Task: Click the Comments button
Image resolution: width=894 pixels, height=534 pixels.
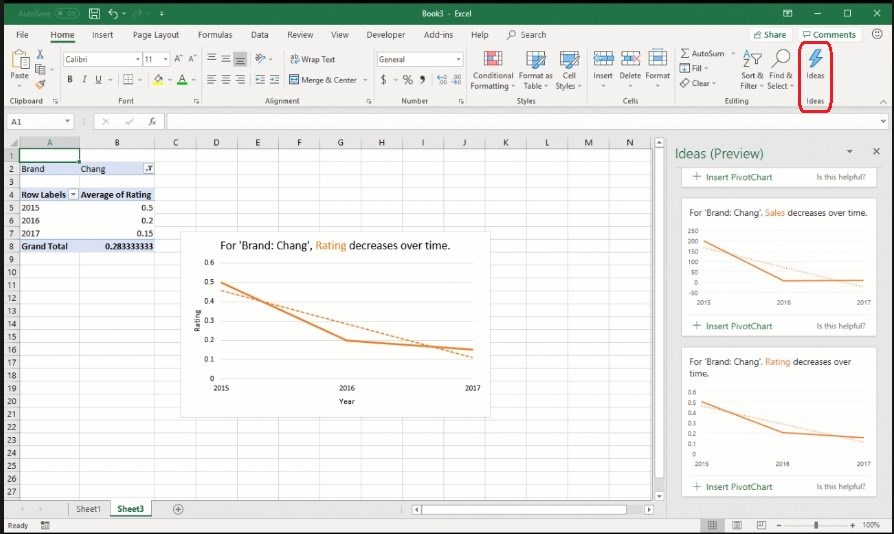Action: 830,35
